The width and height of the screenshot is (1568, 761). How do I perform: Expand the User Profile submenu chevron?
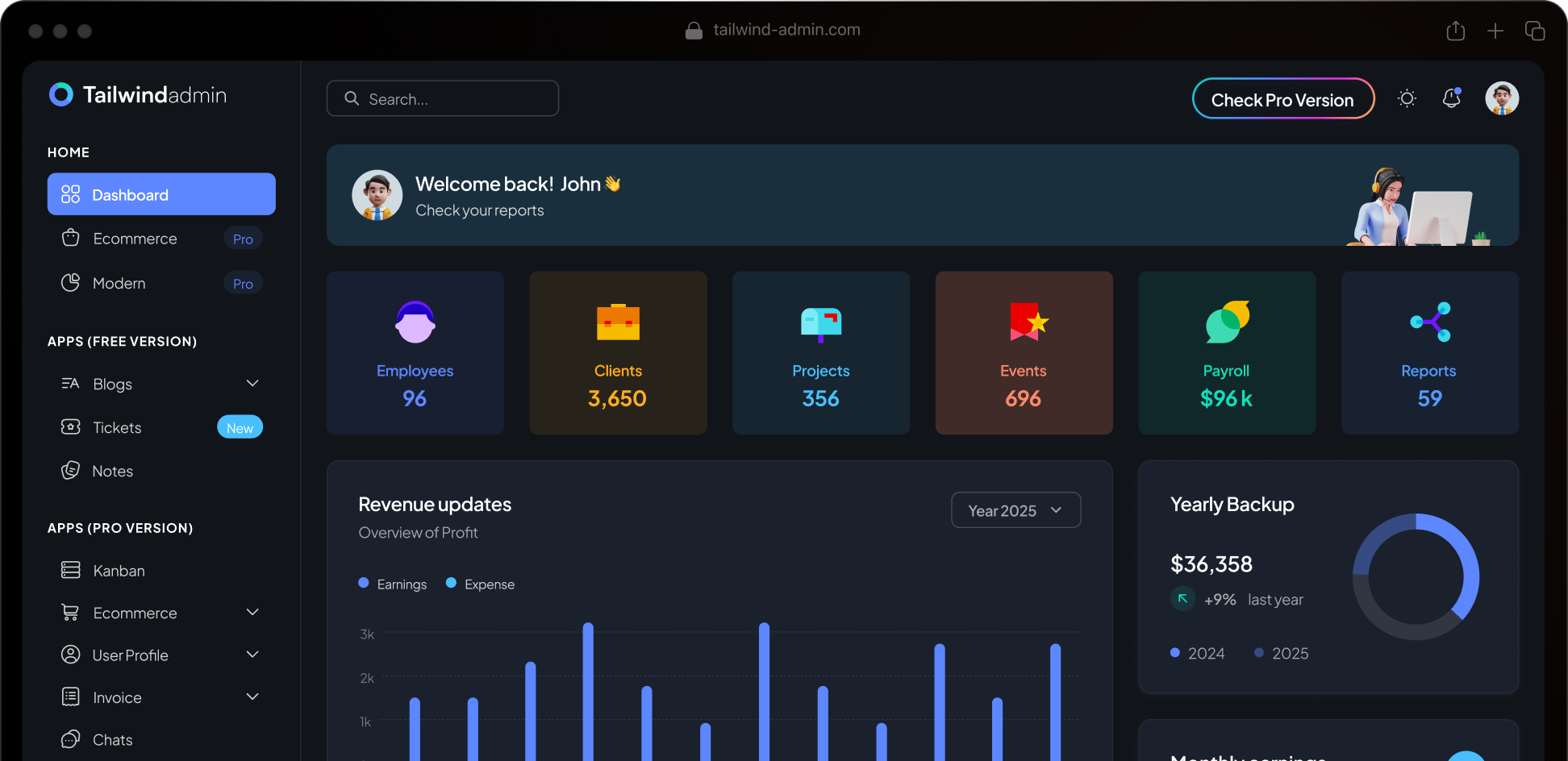[252, 655]
